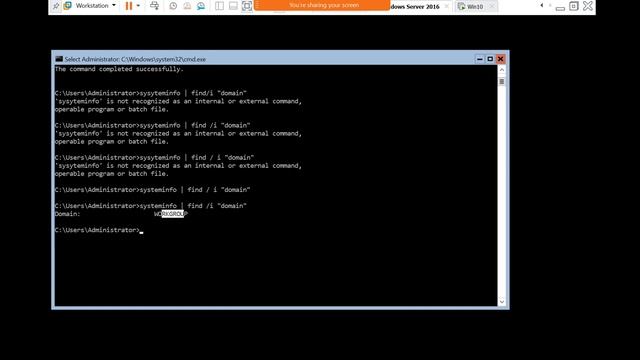This screenshot has width=640, height=360.
Task: Click the cmd scrollbar down arrow
Action: pyautogui.click(x=502, y=302)
